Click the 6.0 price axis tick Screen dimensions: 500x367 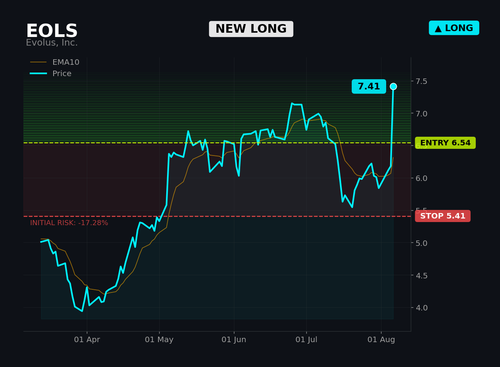(421, 178)
